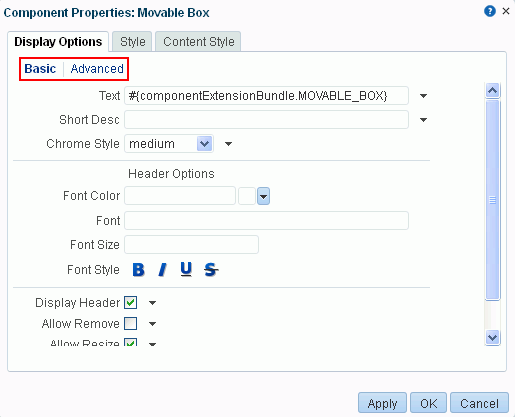Open expression menu arrow beside Text field
The image size is (515, 417).
click(423, 96)
